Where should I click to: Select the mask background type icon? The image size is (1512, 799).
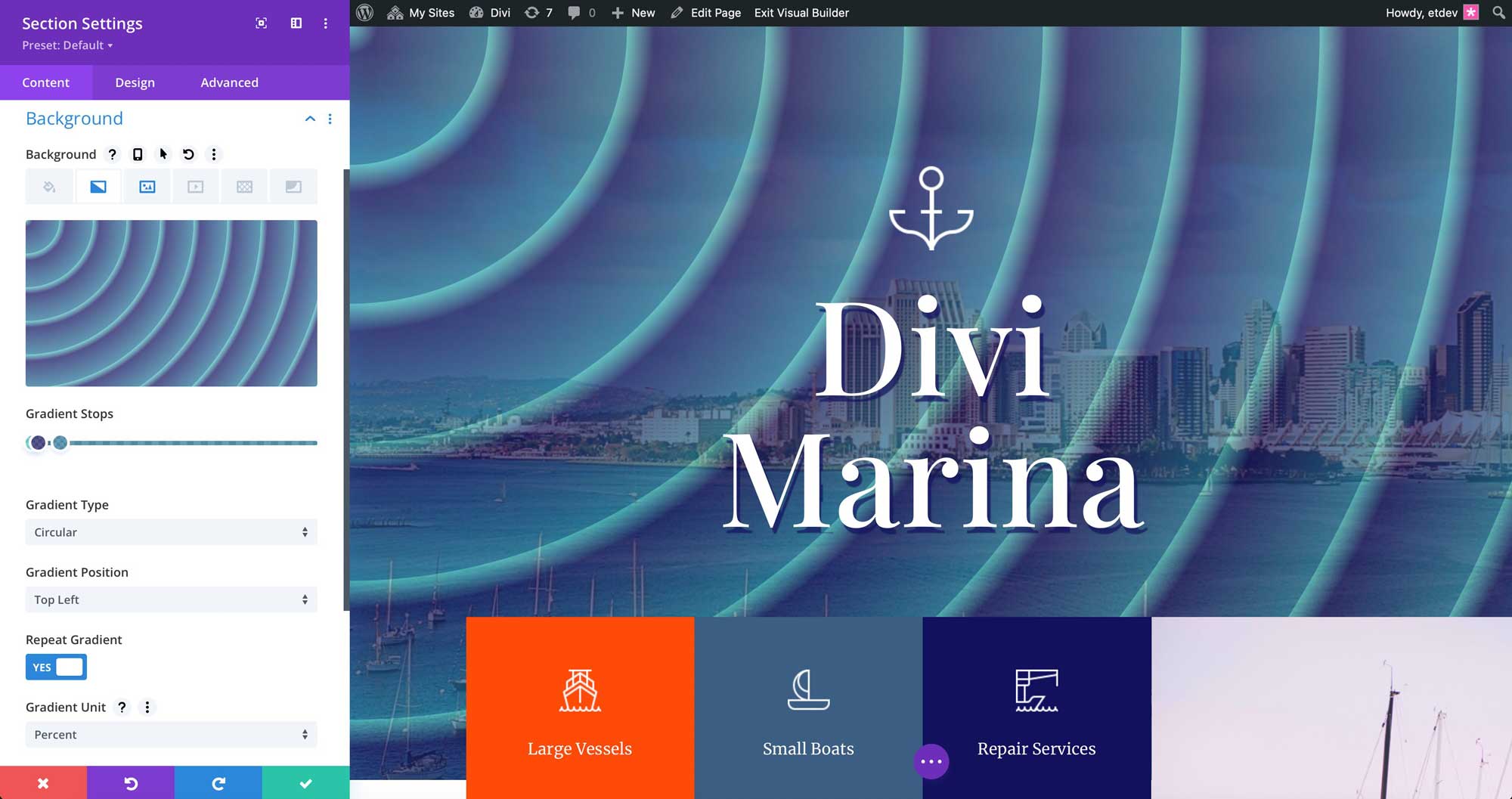293,186
